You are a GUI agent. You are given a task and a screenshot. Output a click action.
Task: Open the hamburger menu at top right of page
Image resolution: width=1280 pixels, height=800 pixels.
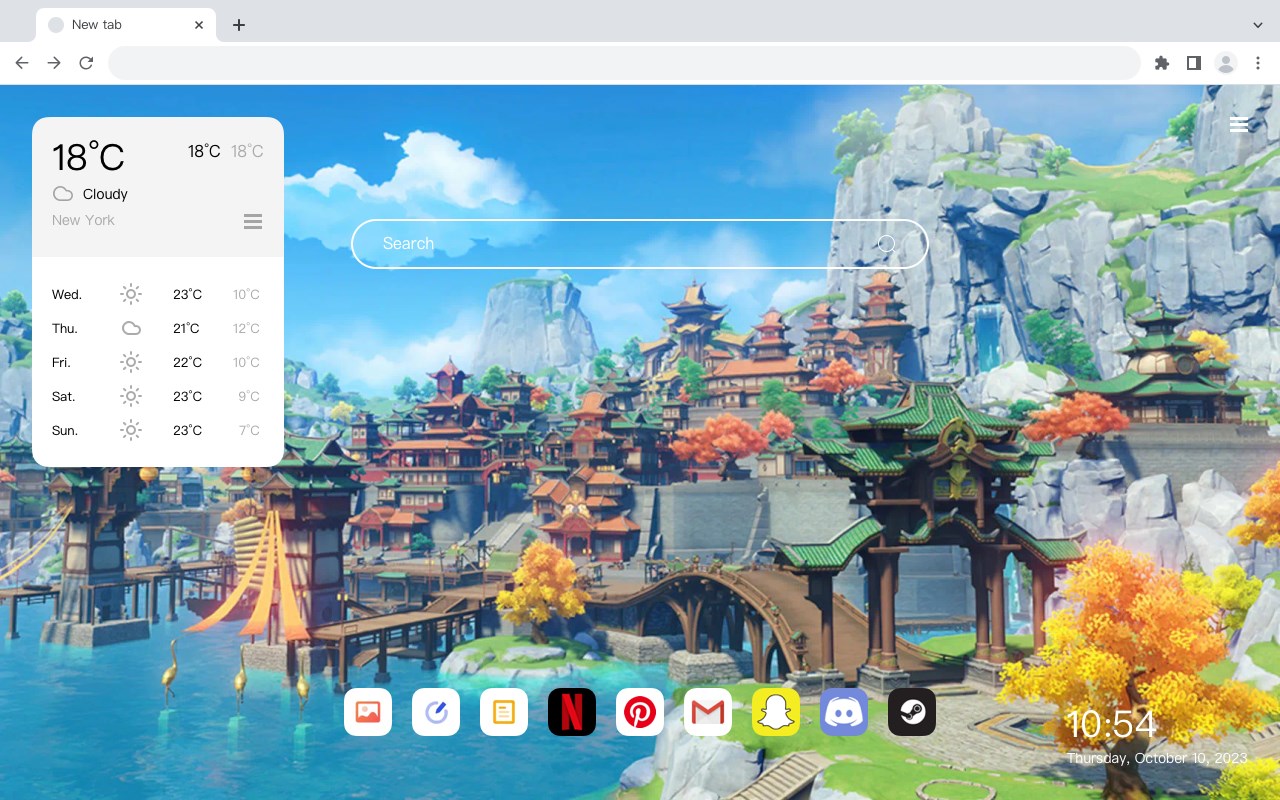click(x=1239, y=124)
